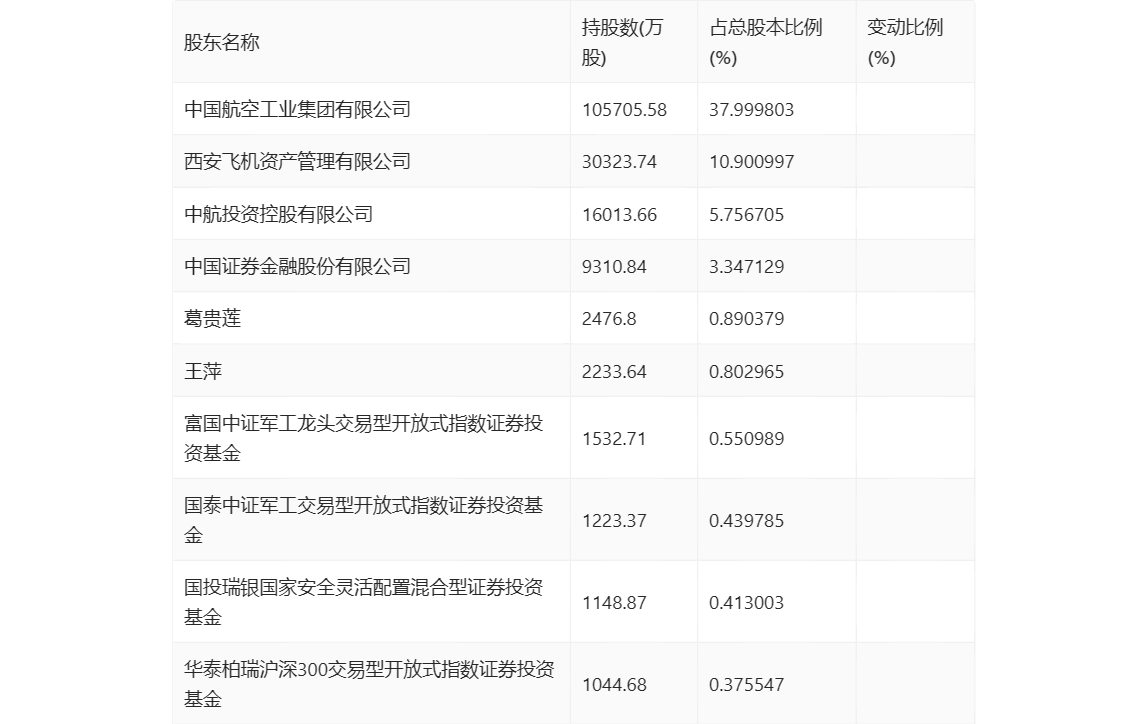Select 国泰中证军工交易型 fund name
The image size is (1148, 724).
363,520
